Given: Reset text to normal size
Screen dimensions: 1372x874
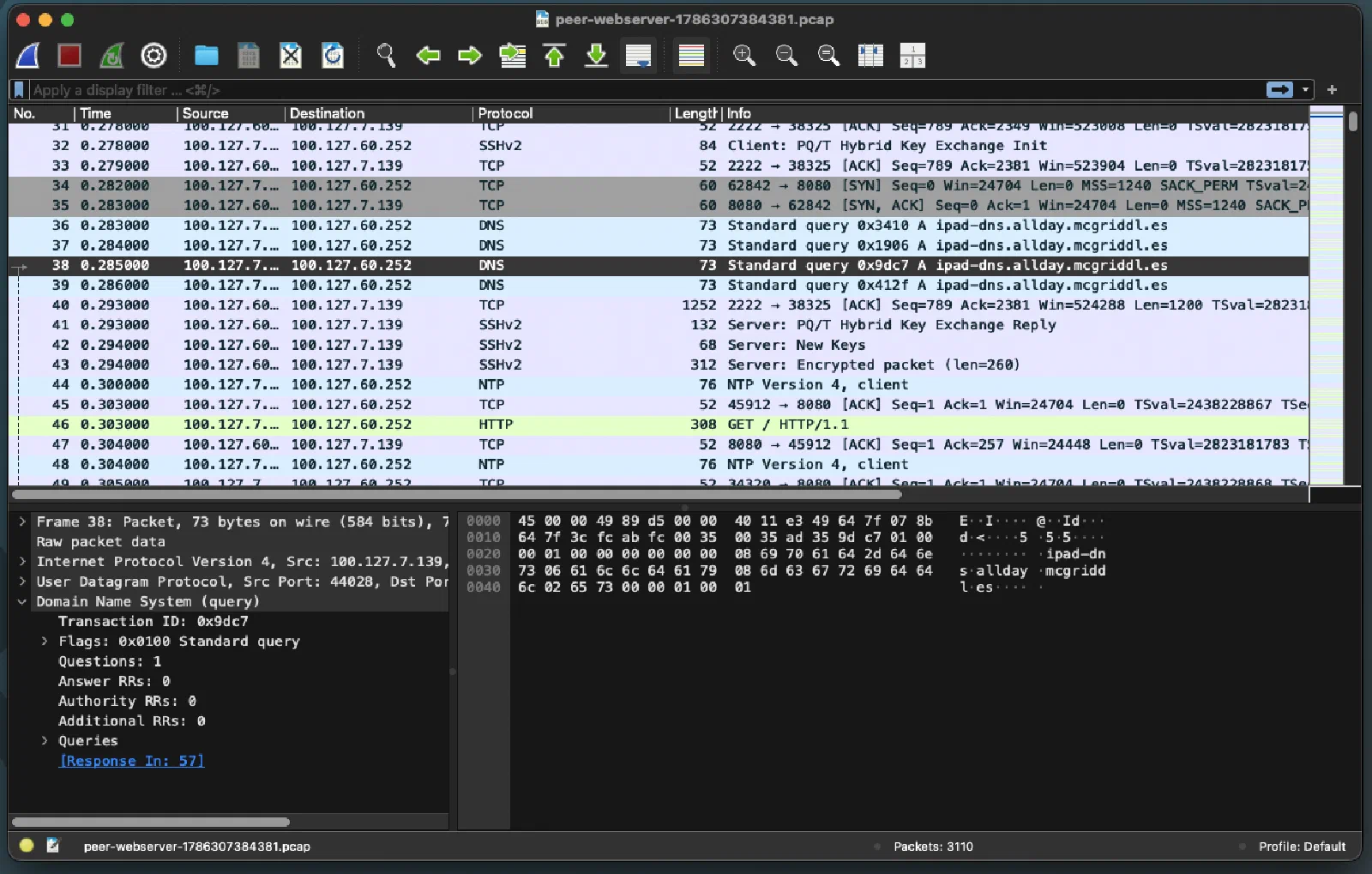Looking at the screenshot, I should click(828, 56).
